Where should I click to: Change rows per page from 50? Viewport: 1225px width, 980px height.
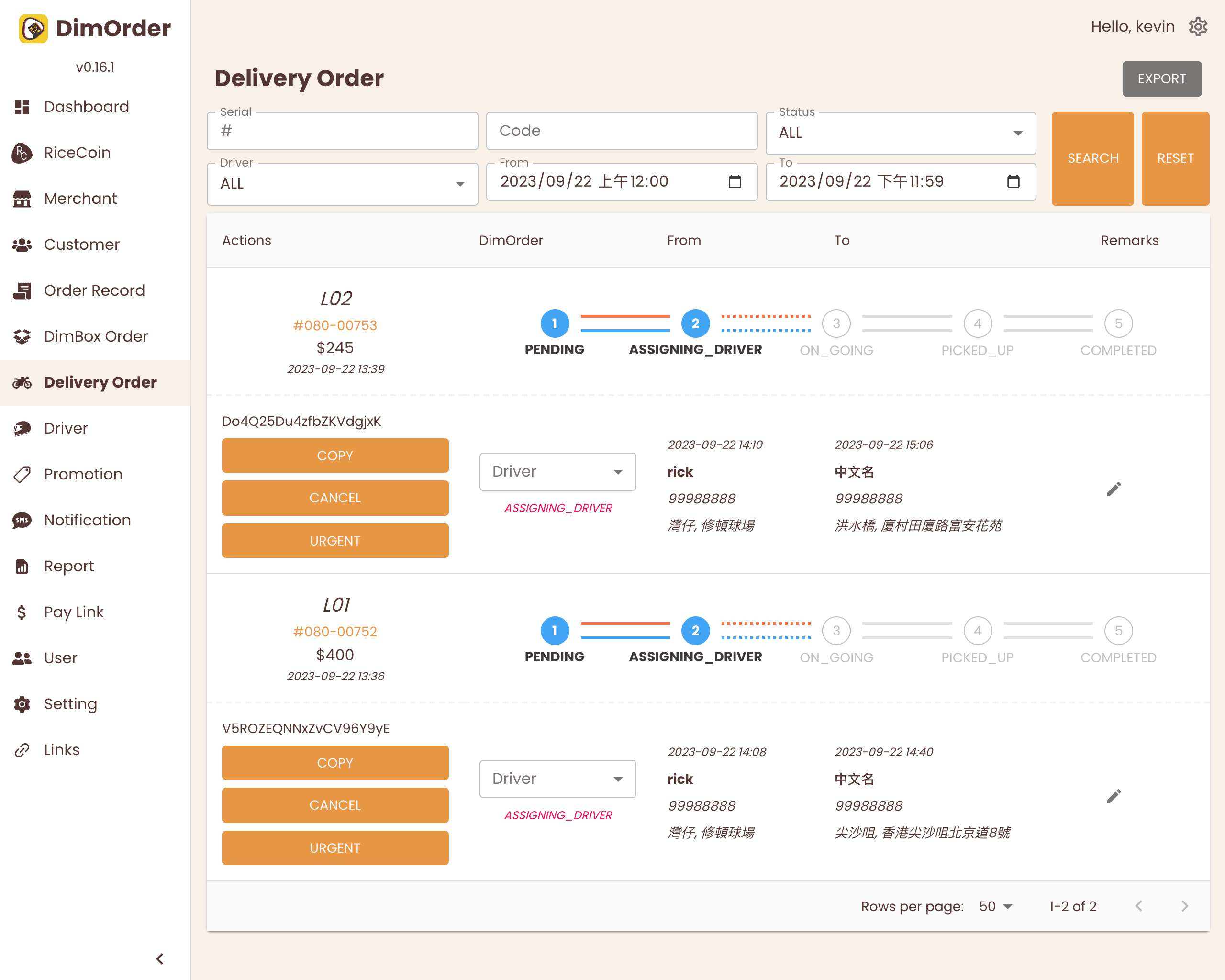coord(995,906)
